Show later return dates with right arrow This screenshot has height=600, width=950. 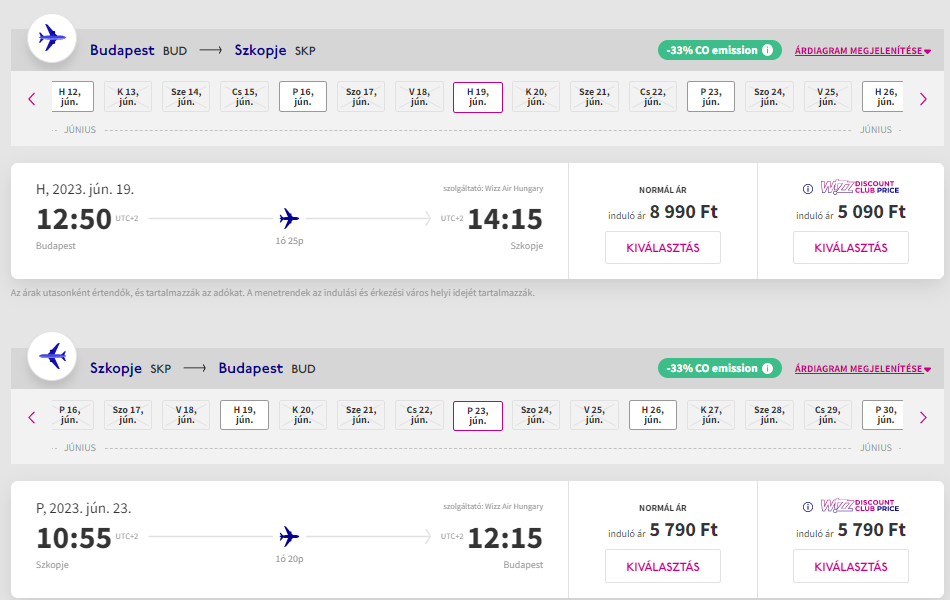pyautogui.click(x=923, y=416)
